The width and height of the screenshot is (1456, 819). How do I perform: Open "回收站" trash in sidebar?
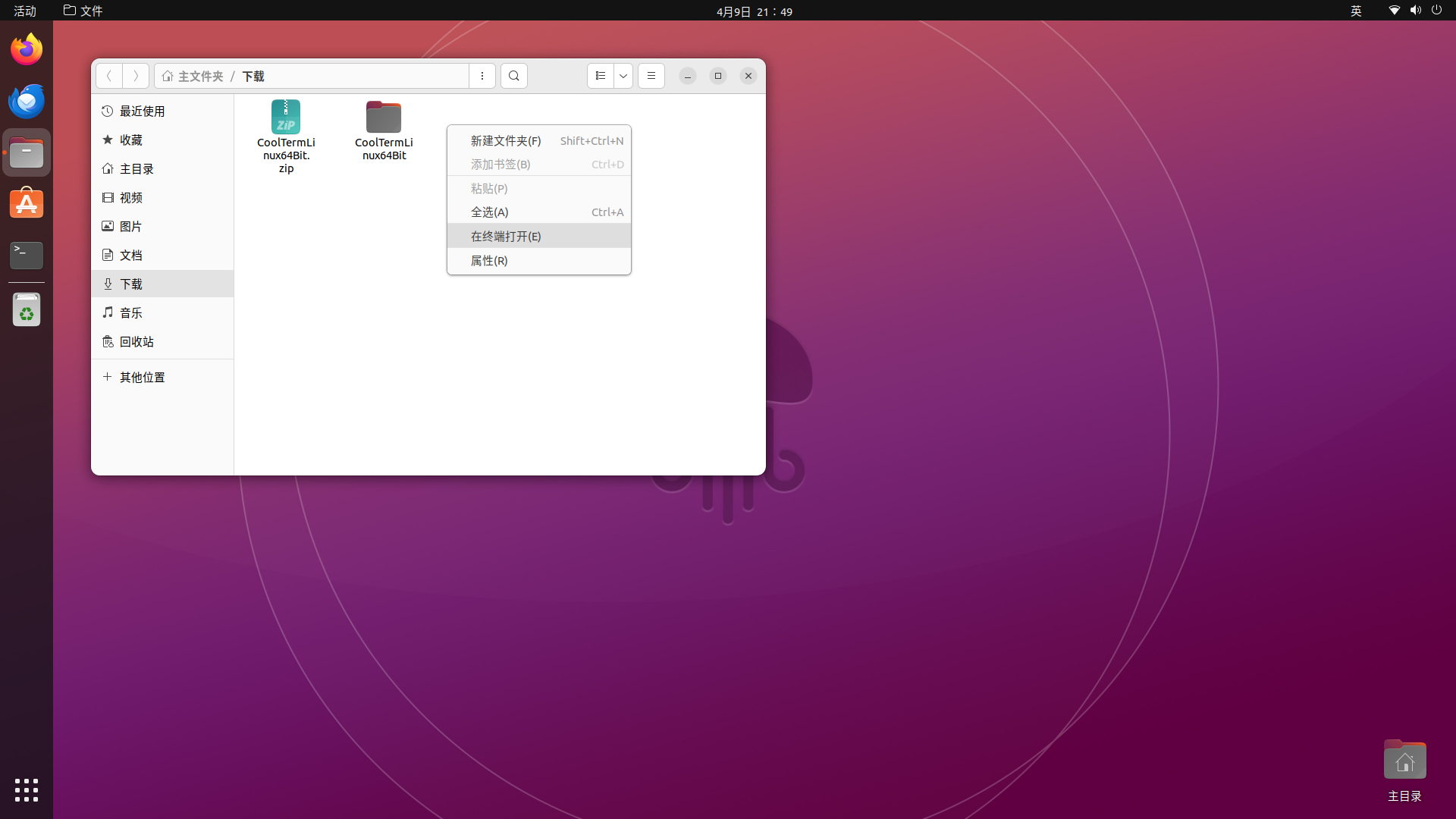(x=136, y=341)
